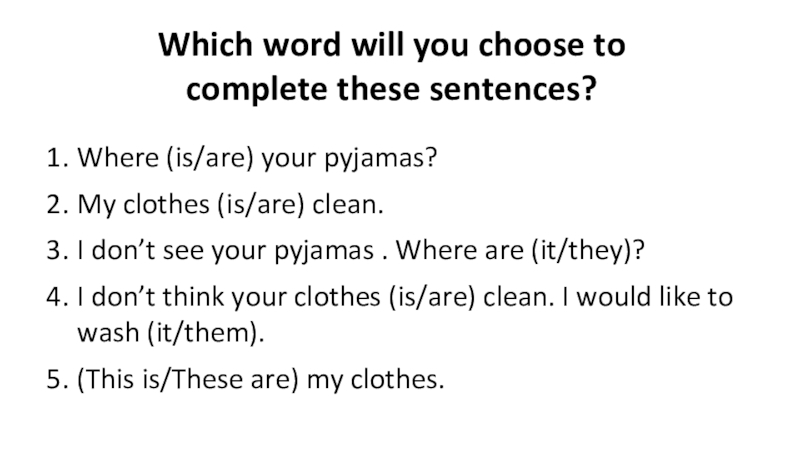Screen dimensions: 800x450
Task: Click list number "2."
Action: click(x=54, y=204)
